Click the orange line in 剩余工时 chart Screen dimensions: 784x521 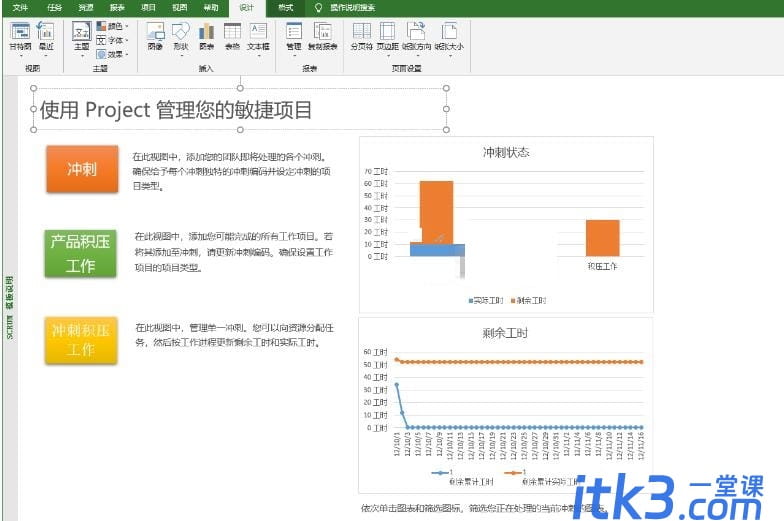pyautogui.click(x=520, y=362)
